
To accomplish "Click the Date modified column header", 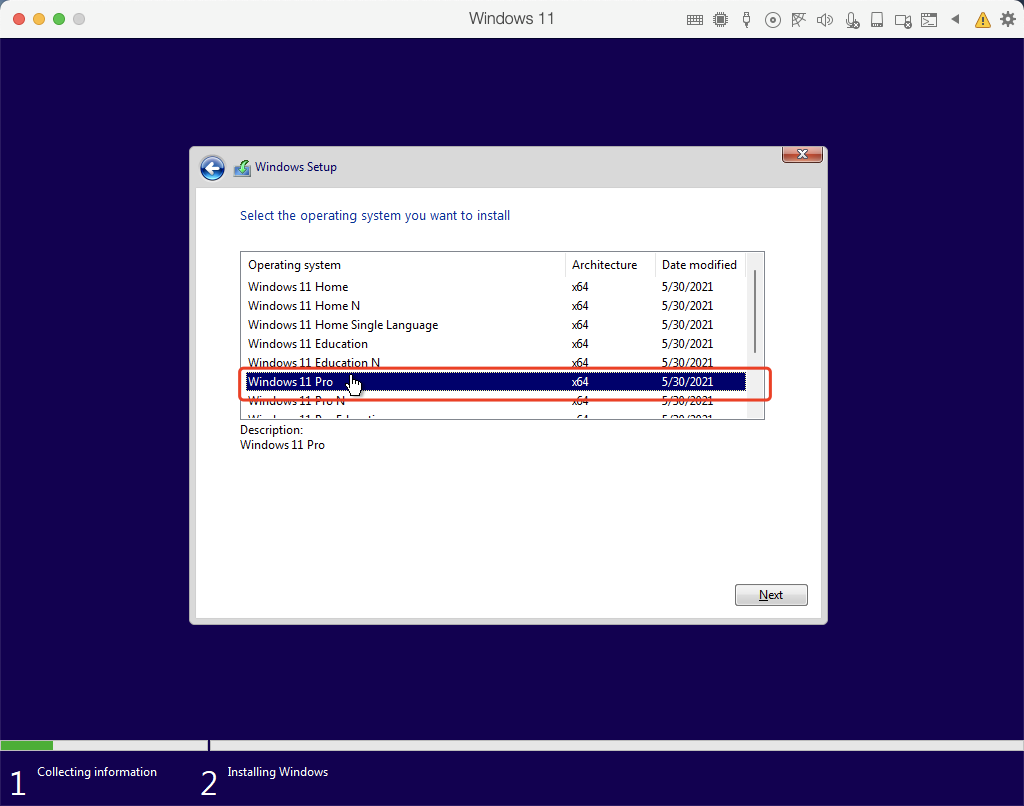I will click(x=700, y=265).
